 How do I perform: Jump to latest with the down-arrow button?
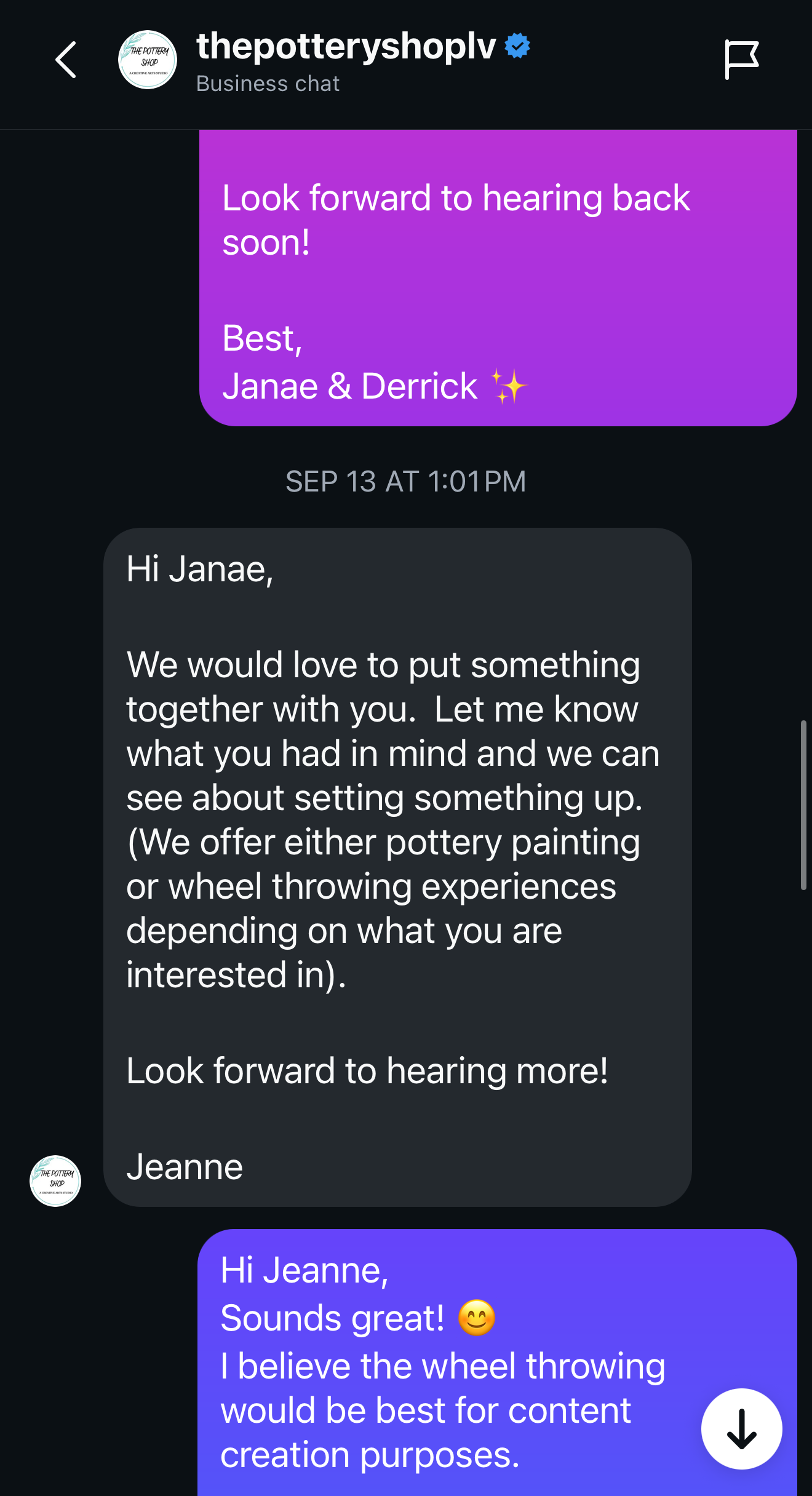(741, 1428)
